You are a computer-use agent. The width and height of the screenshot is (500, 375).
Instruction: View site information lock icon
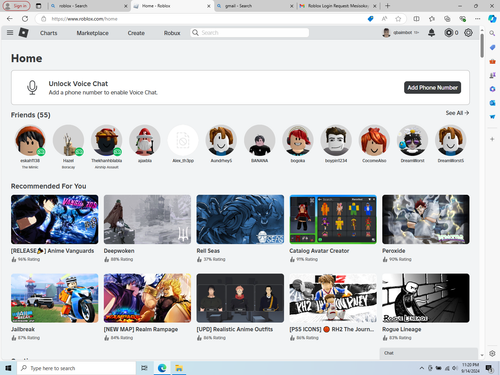click(43, 19)
